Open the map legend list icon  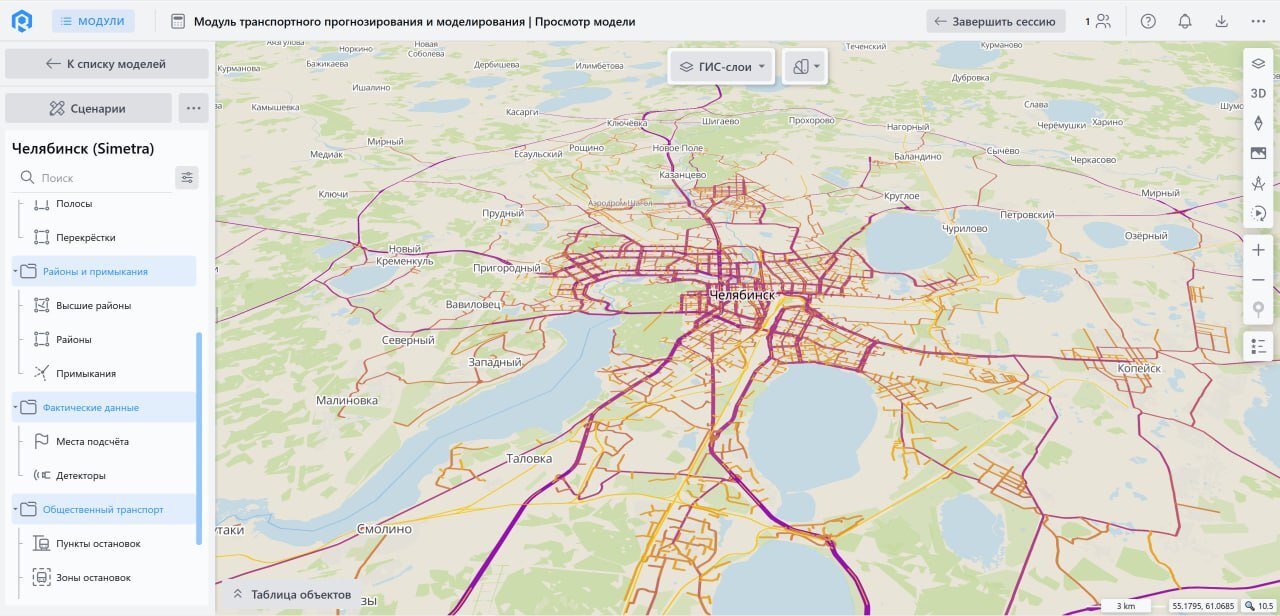(x=1258, y=346)
